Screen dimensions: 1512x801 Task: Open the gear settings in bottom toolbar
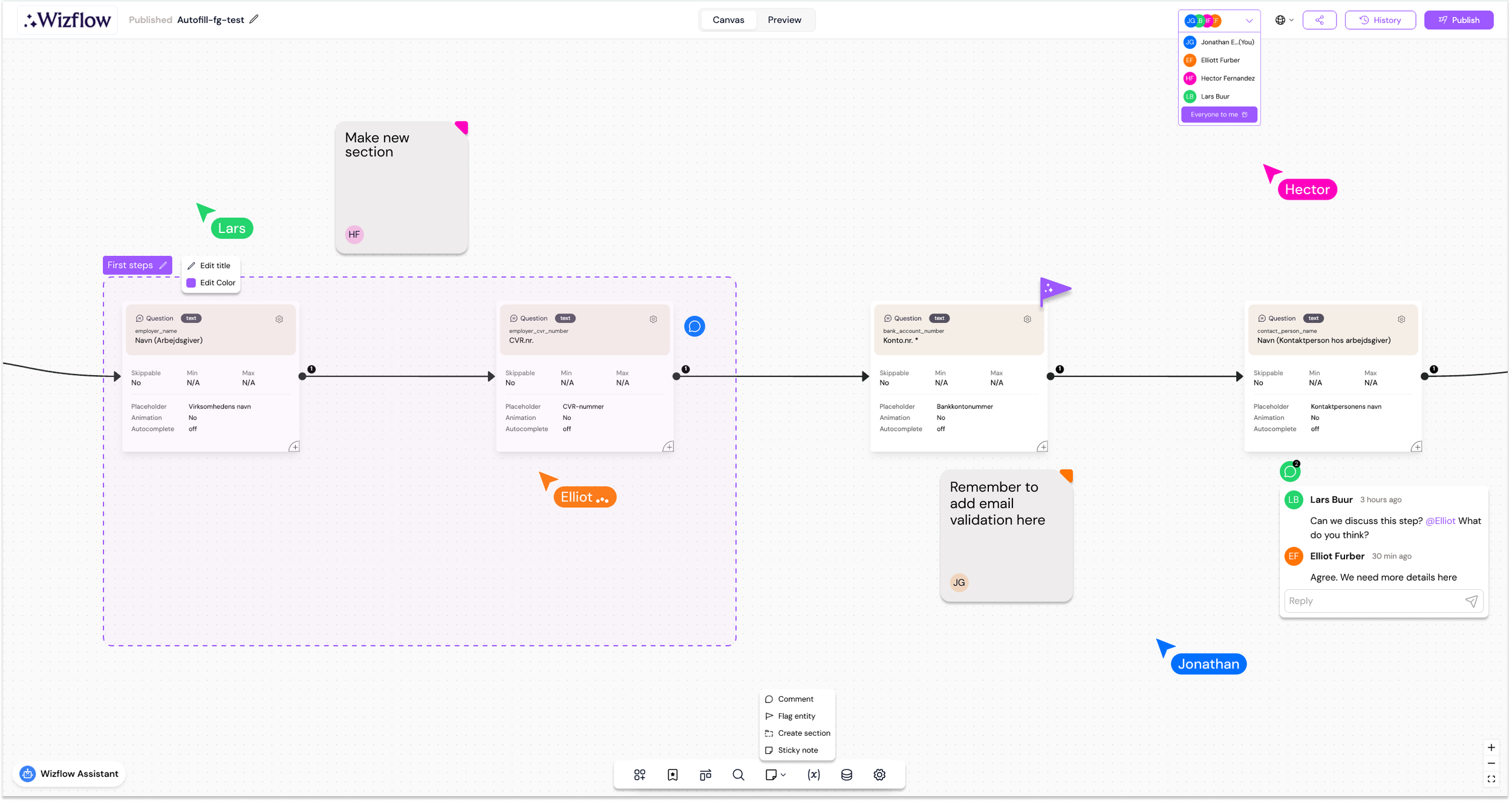(x=879, y=775)
